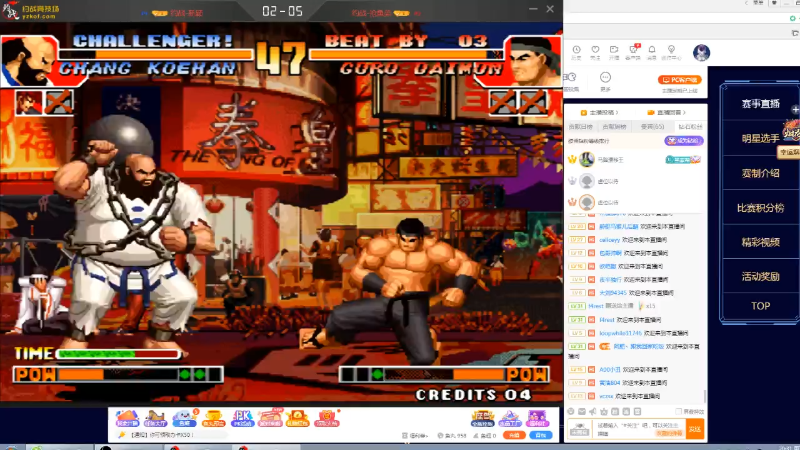800x450 pixels.
Task: Click the megaphone icon in chat toolbar
Action: pyautogui.click(x=593, y=411)
